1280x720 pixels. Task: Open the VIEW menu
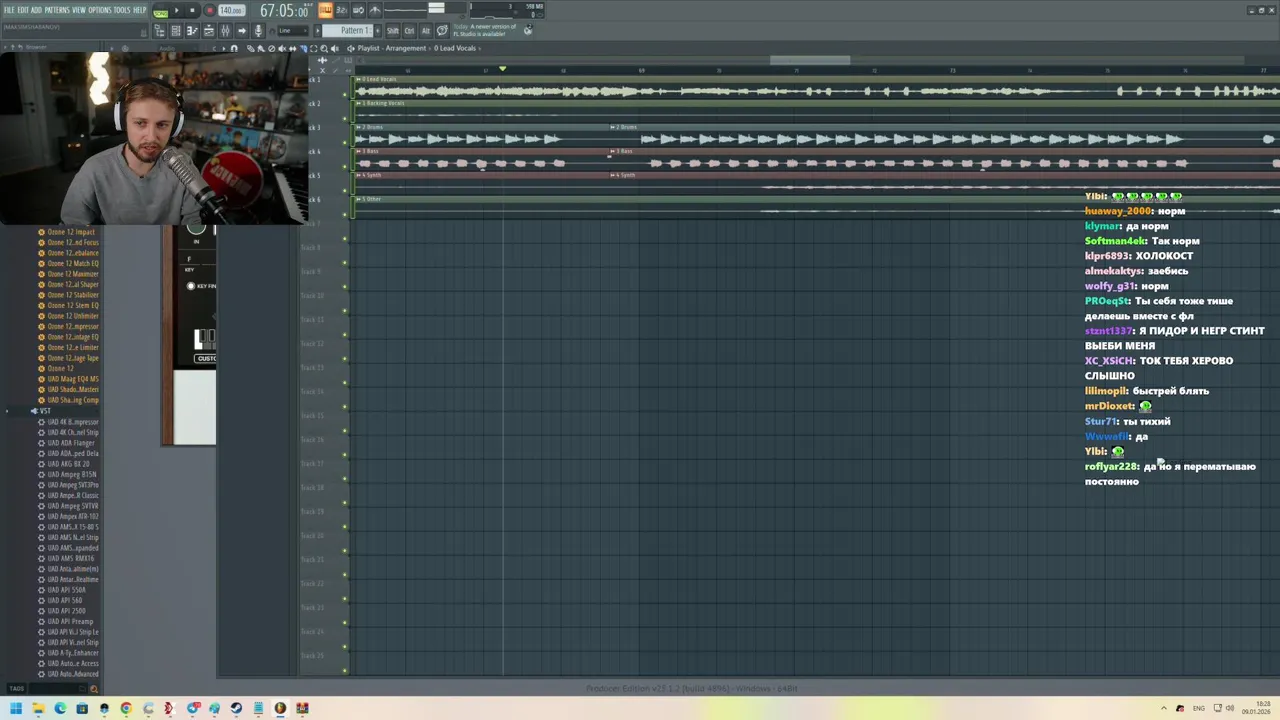(79, 10)
